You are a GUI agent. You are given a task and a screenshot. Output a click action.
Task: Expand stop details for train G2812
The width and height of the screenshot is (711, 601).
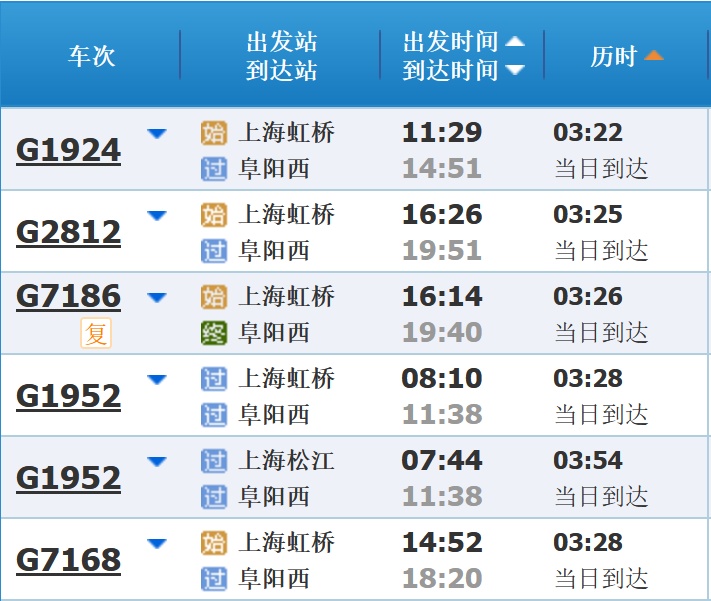157,215
